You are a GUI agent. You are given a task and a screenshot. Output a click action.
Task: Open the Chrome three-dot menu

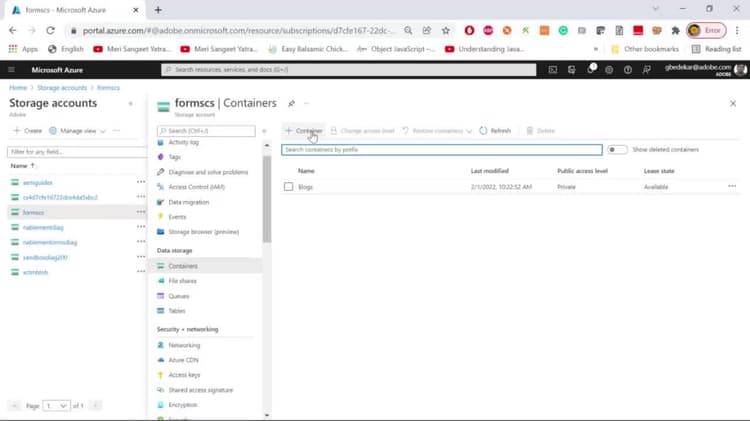737,31
